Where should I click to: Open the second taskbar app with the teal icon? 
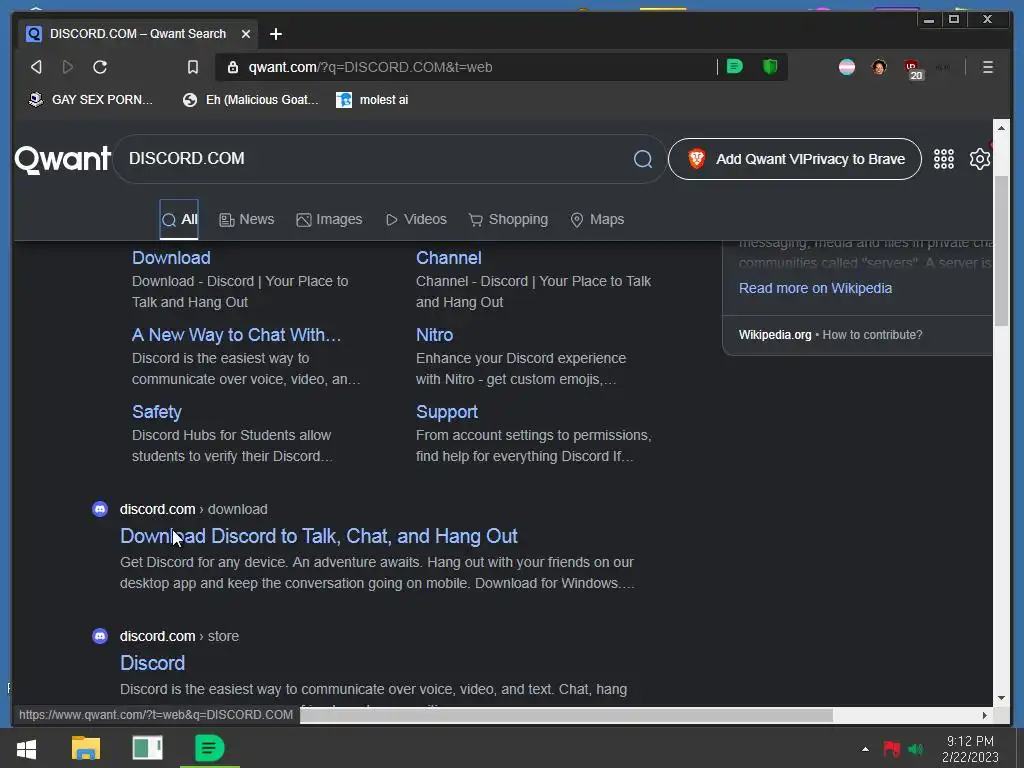point(147,748)
